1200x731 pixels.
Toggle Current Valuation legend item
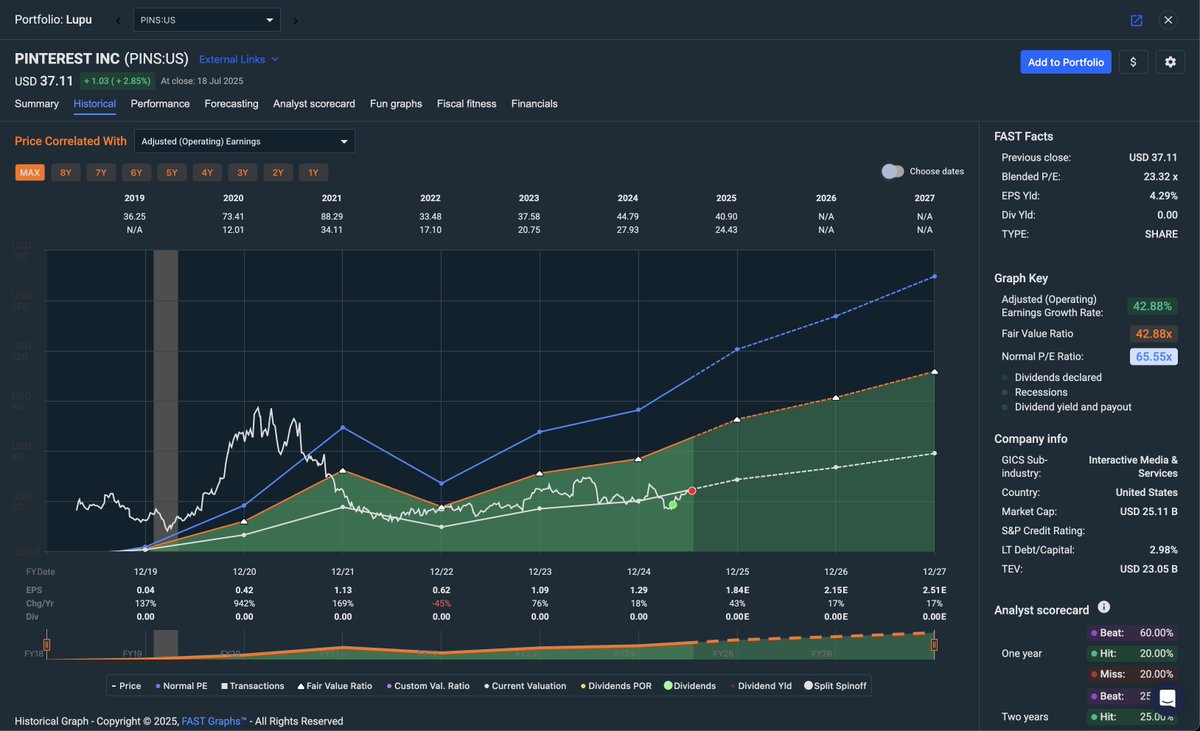tap(524, 686)
